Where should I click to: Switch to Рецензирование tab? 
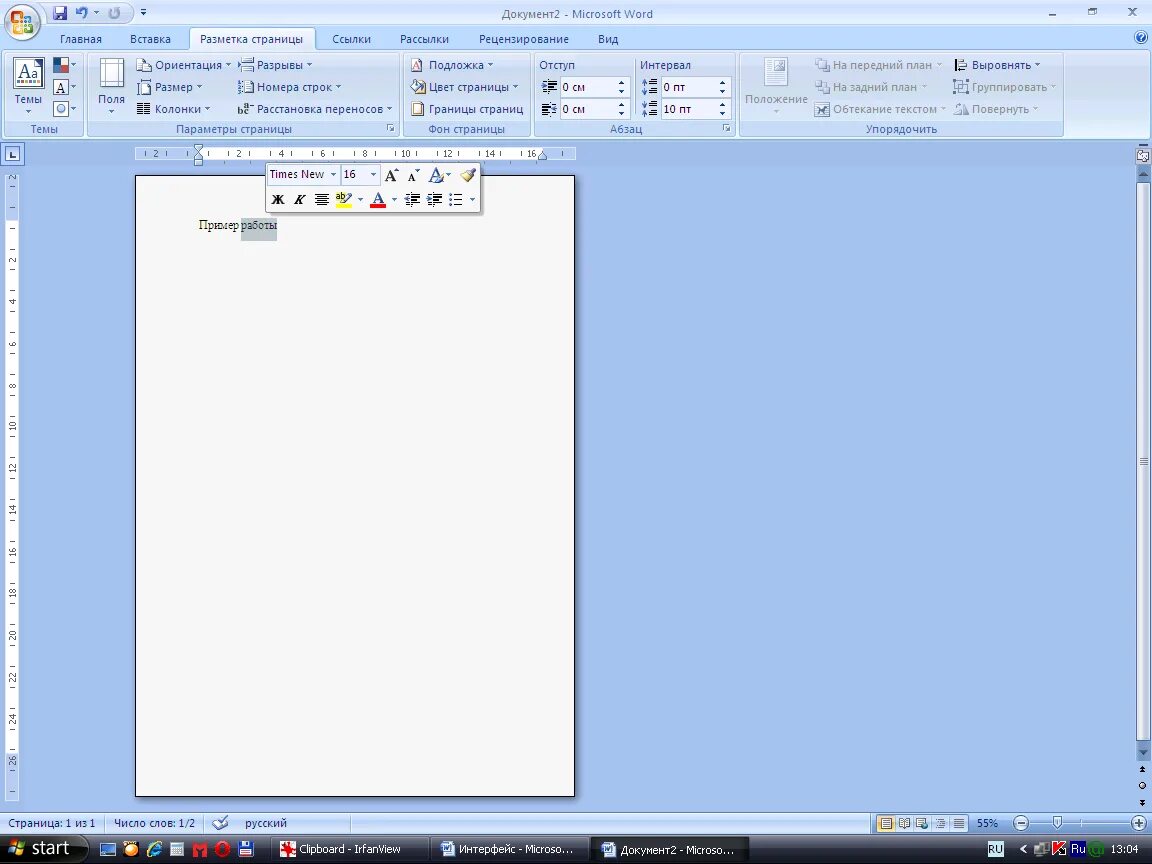coord(524,39)
